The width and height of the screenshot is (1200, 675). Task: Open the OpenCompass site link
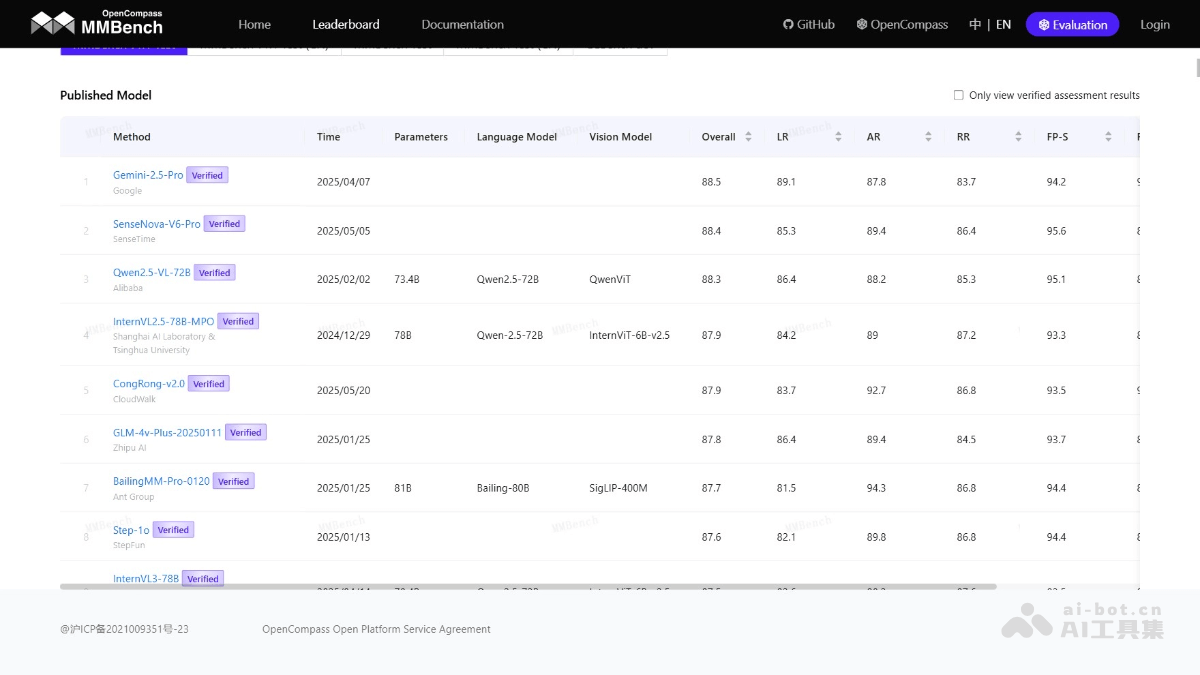[x=902, y=24]
